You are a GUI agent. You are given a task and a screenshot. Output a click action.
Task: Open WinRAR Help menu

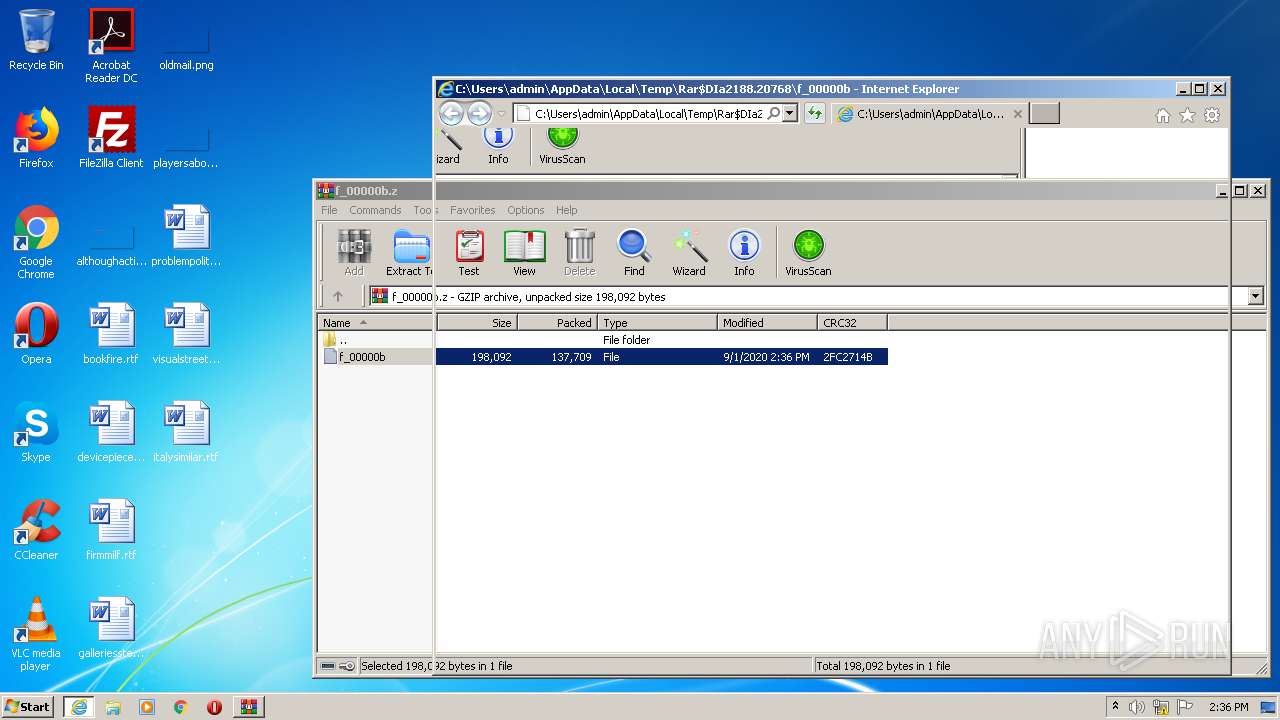point(567,210)
